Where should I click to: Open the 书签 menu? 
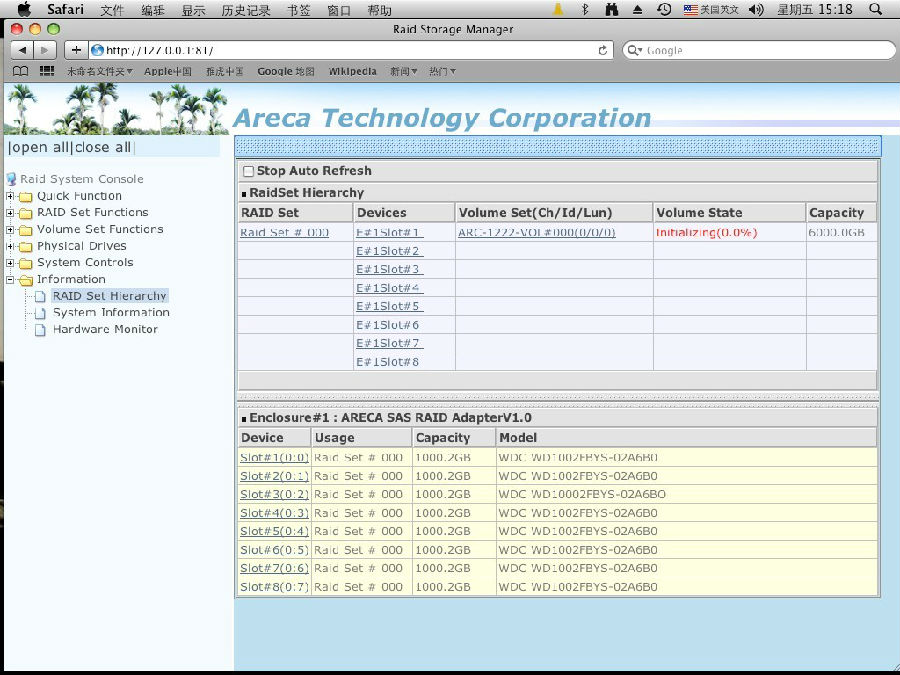[x=298, y=10]
